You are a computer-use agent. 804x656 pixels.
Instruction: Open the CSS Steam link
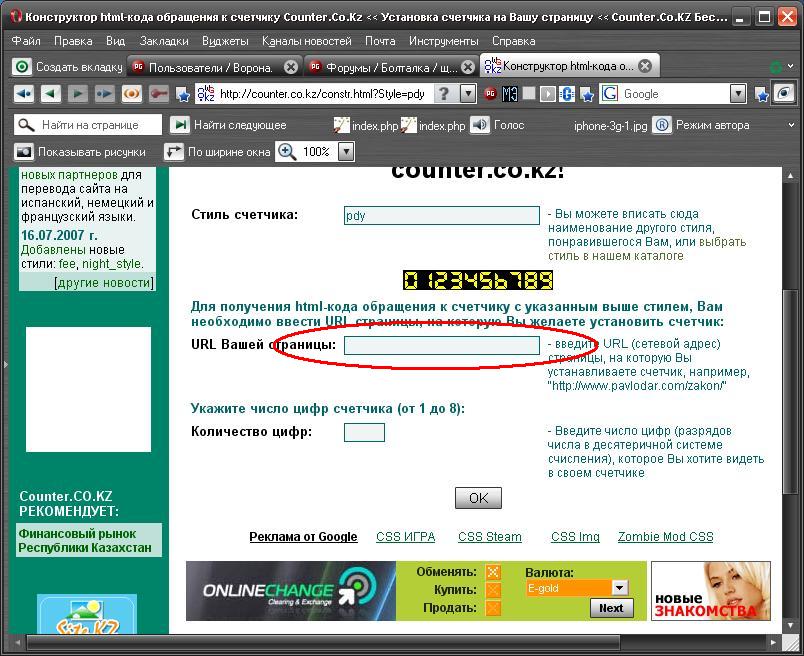coord(490,537)
